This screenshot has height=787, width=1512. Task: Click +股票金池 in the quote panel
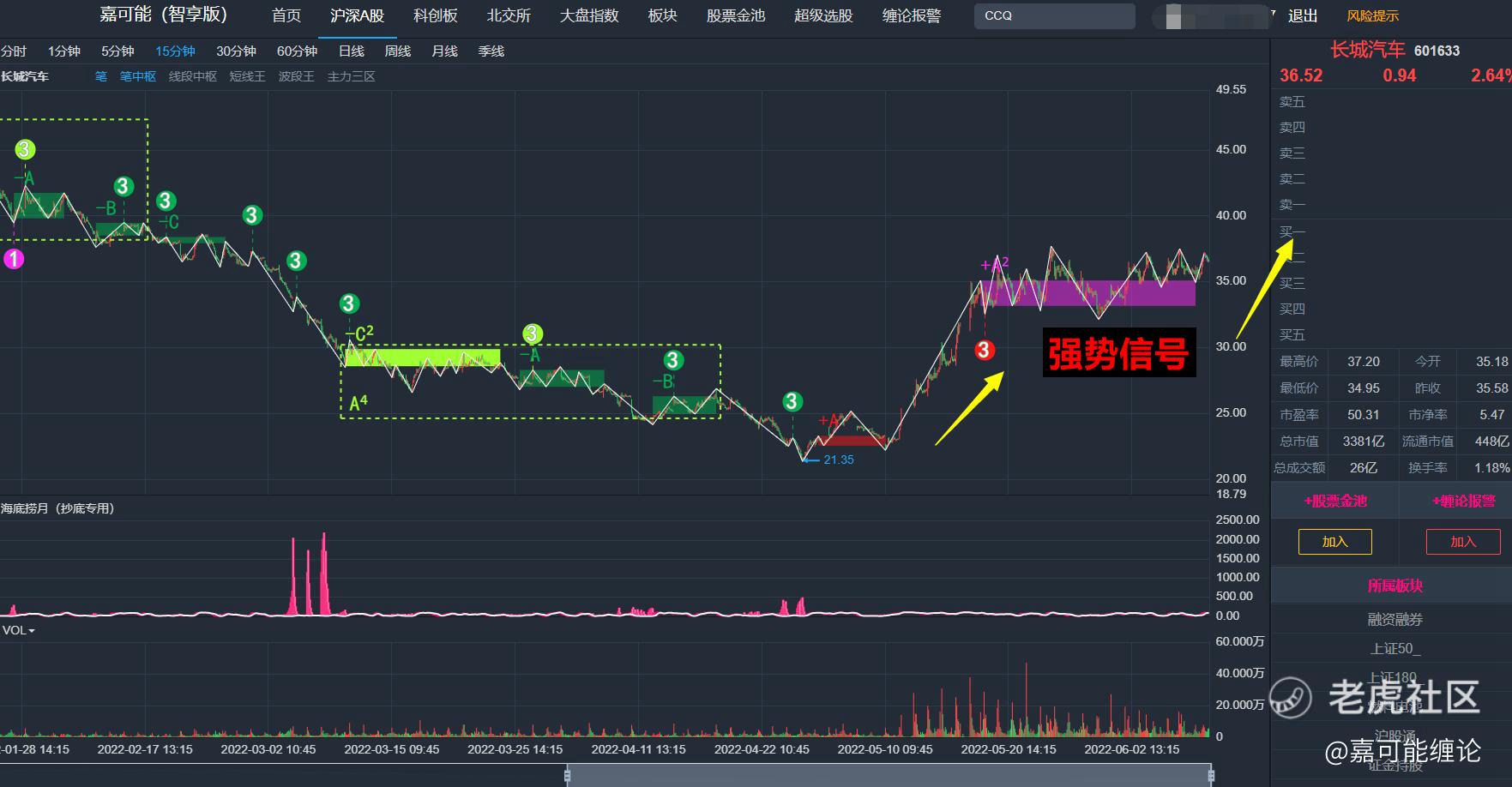(1334, 501)
